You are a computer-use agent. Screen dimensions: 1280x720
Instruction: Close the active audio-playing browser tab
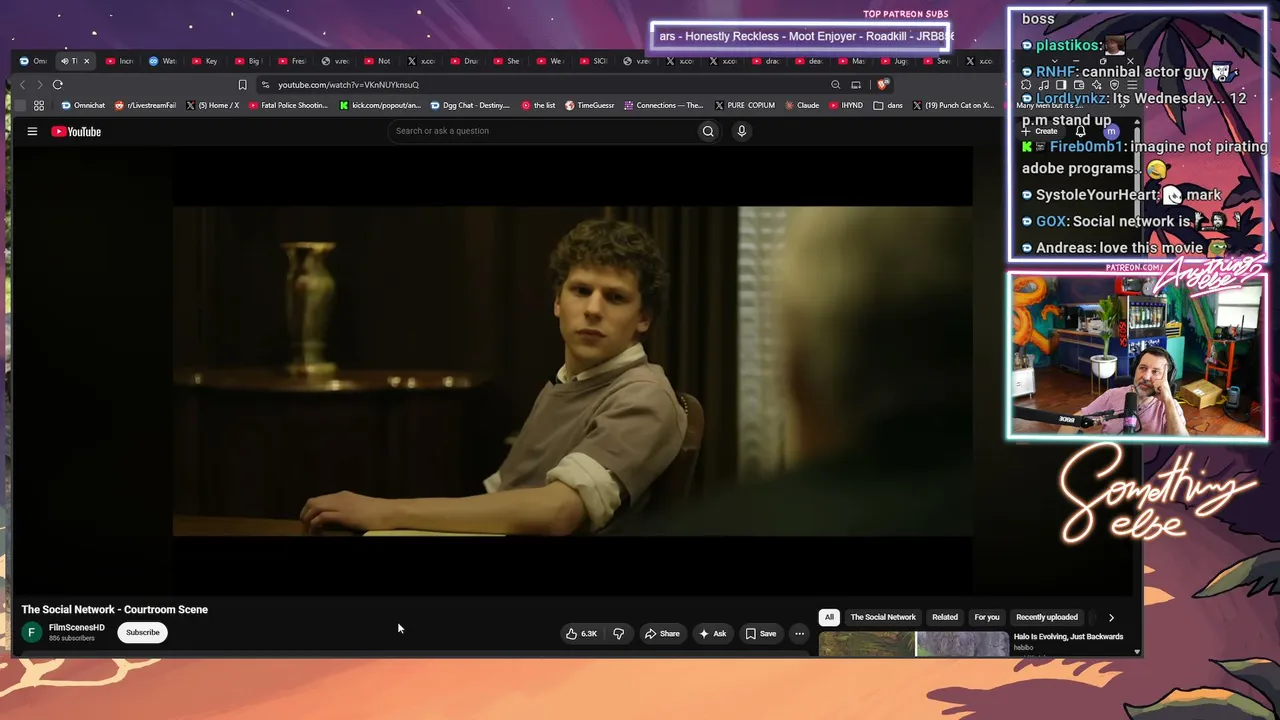tap(86, 61)
